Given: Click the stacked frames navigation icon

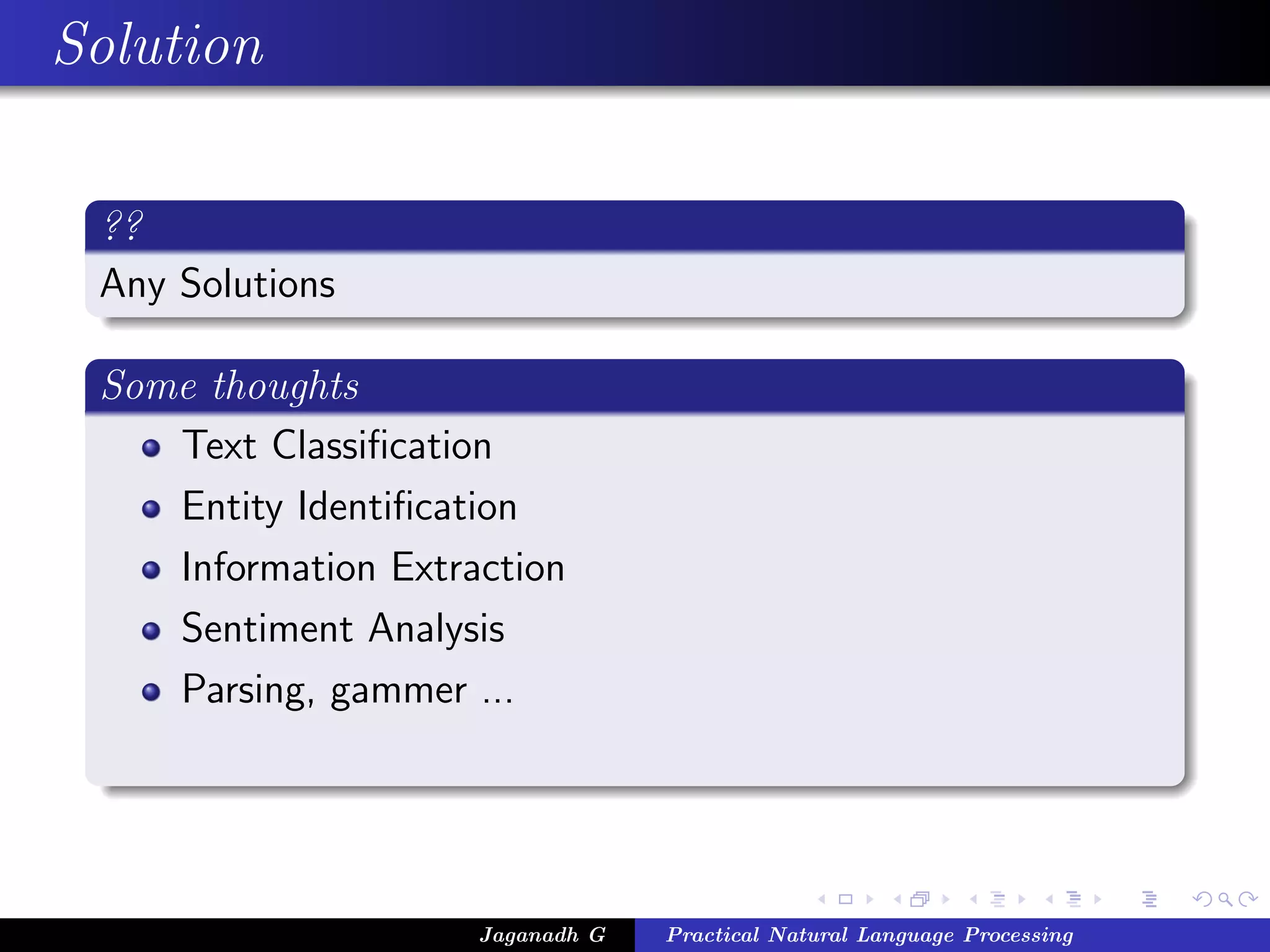Looking at the screenshot, I should coord(920,899).
